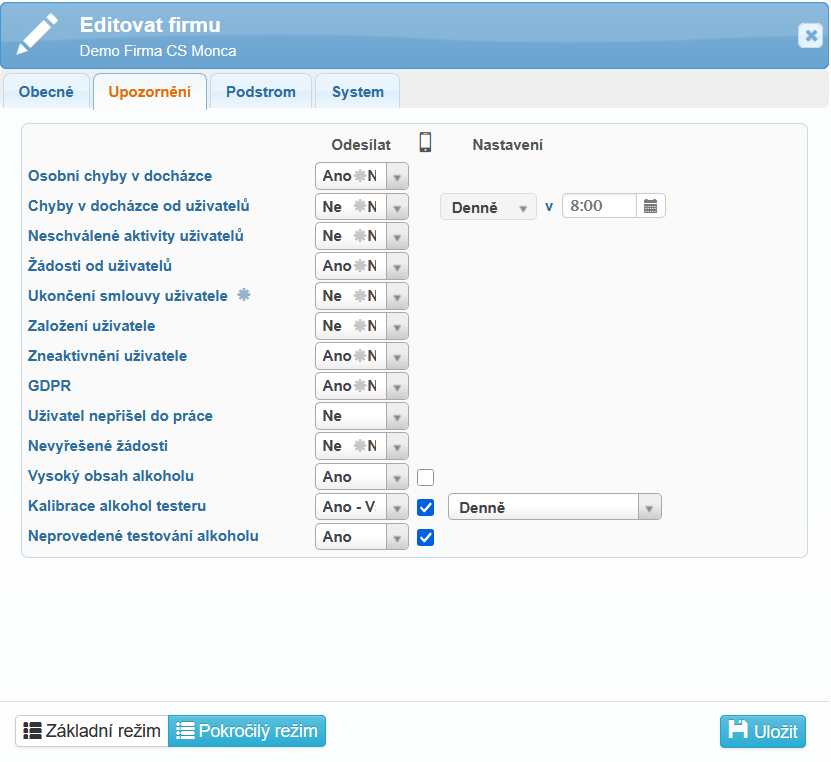Expand the GDPR Odesílat dropdown
This screenshot has width=831, height=762.
(x=397, y=386)
